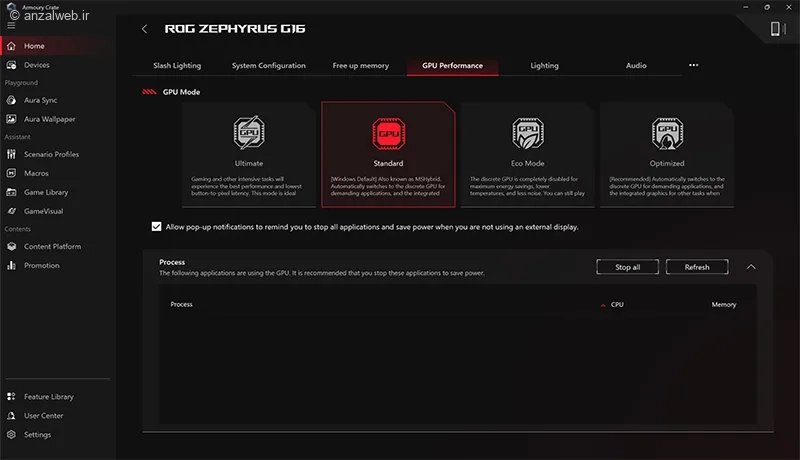Toggle the hamburger sidebar menu

click(11, 25)
